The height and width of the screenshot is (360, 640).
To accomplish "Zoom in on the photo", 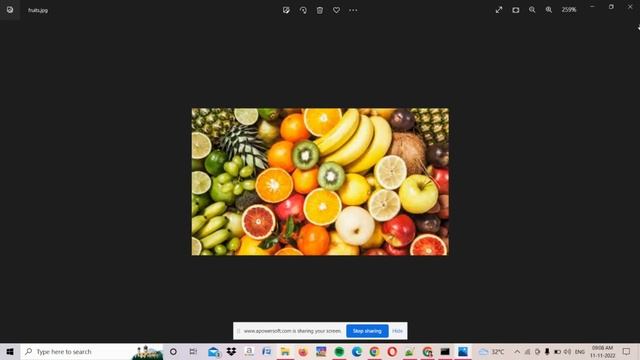I will pyautogui.click(x=549, y=10).
